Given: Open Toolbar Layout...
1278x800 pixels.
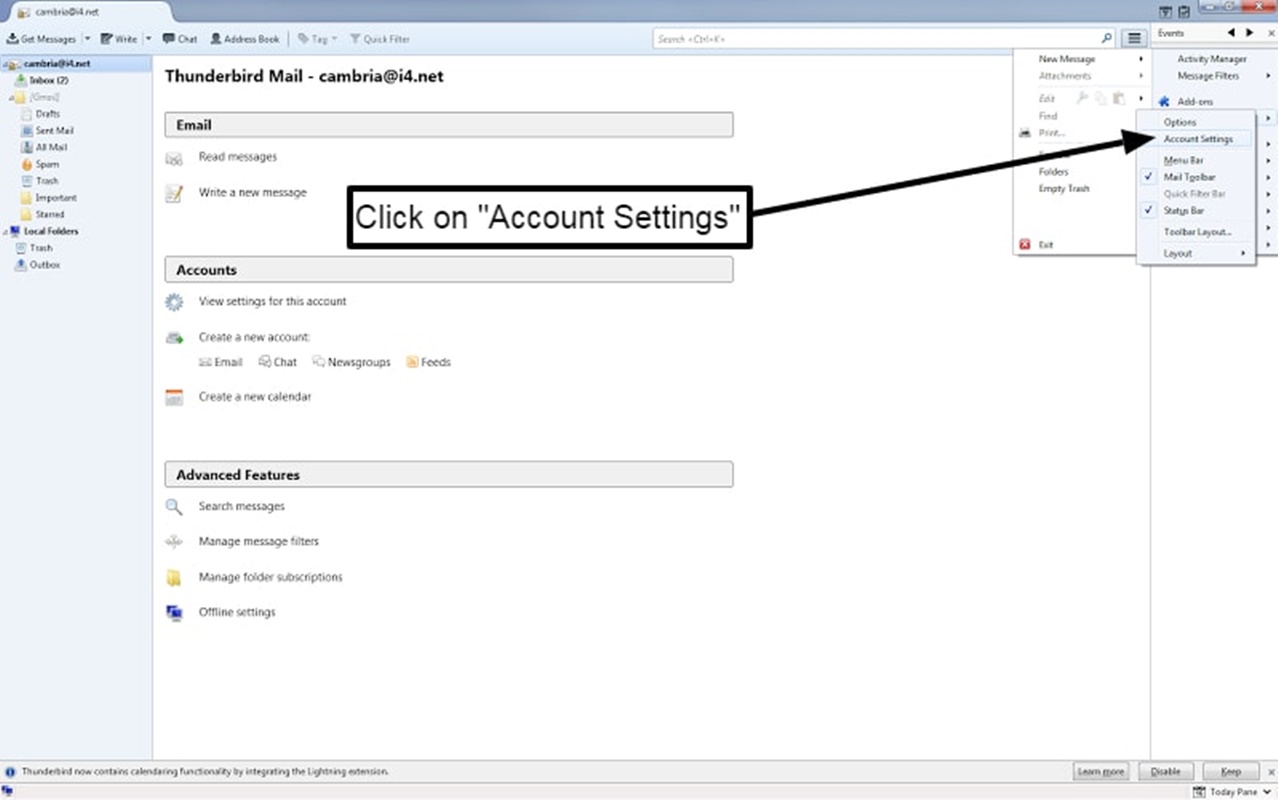Looking at the screenshot, I should pos(1196,232).
